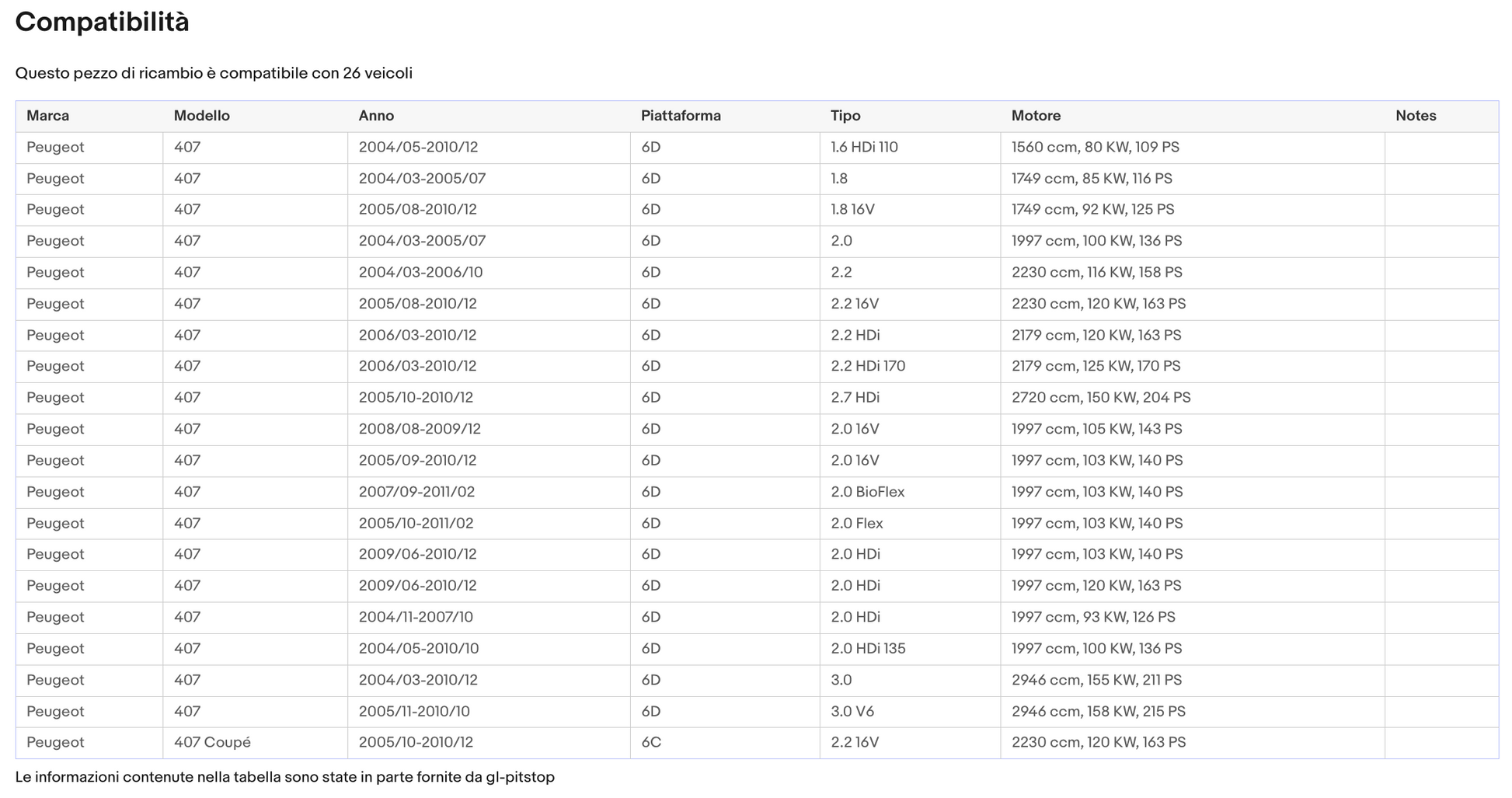Select the Compatibilità heading
Screen dimensions: 1512x798
coord(102,22)
